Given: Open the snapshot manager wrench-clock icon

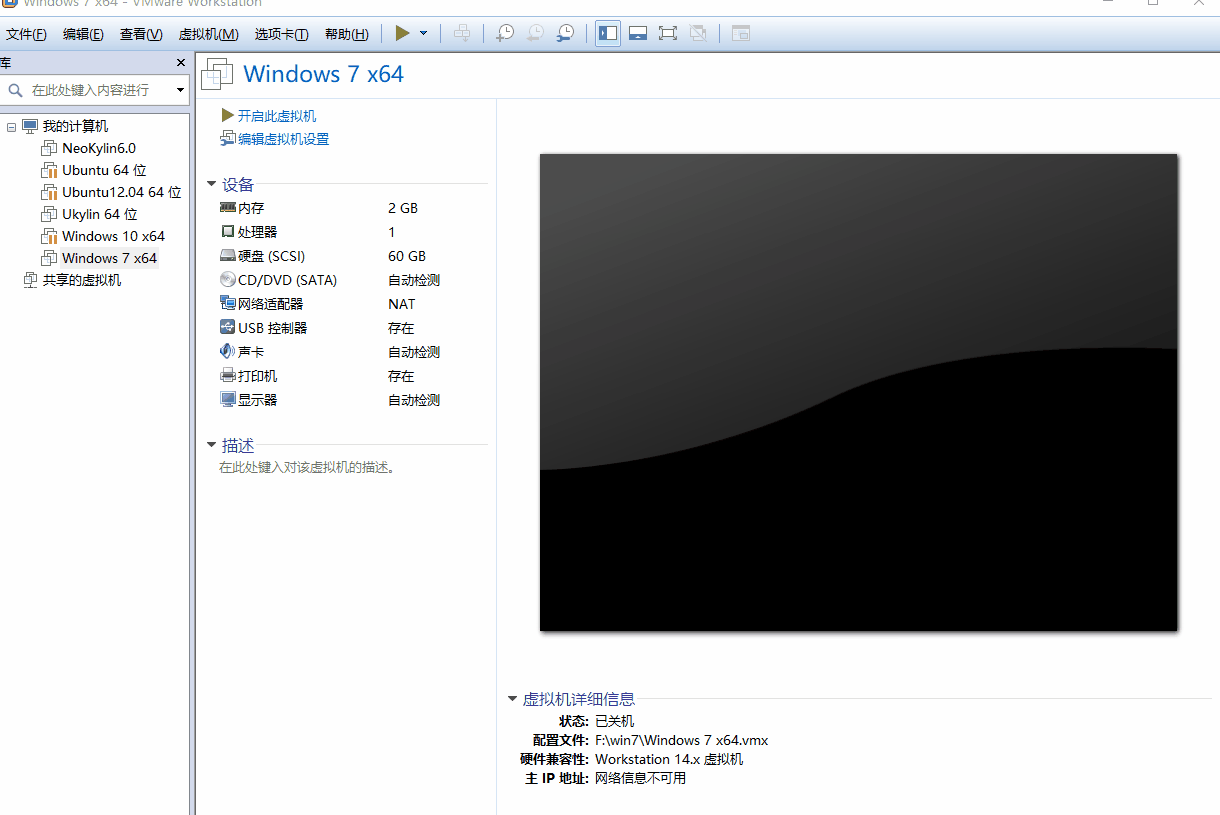Looking at the screenshot, I should pyautogui.click(x=565, y=33).
